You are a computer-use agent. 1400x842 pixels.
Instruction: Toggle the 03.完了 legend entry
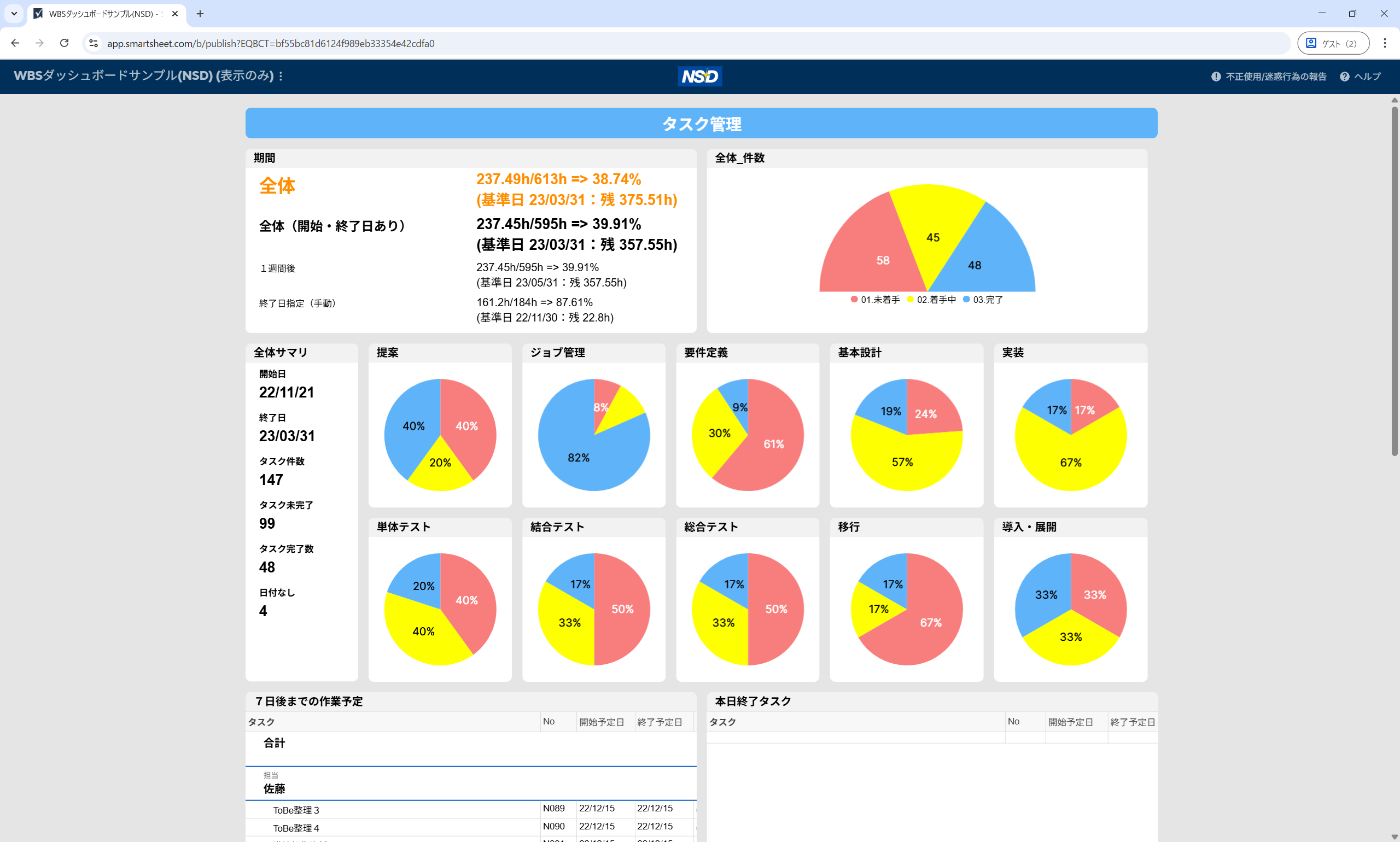coord(983,300)
